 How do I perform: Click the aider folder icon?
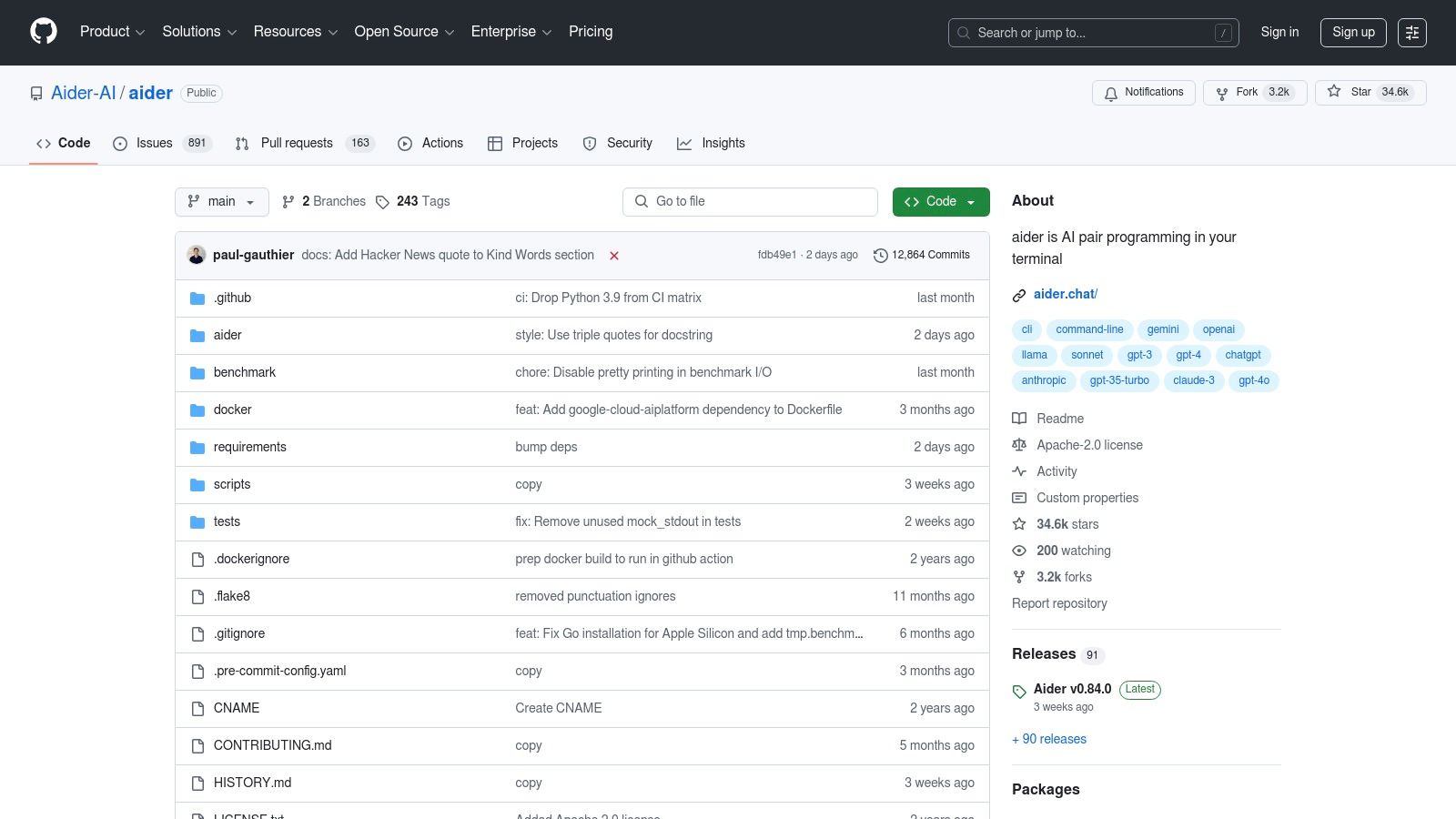coord(197,336)
